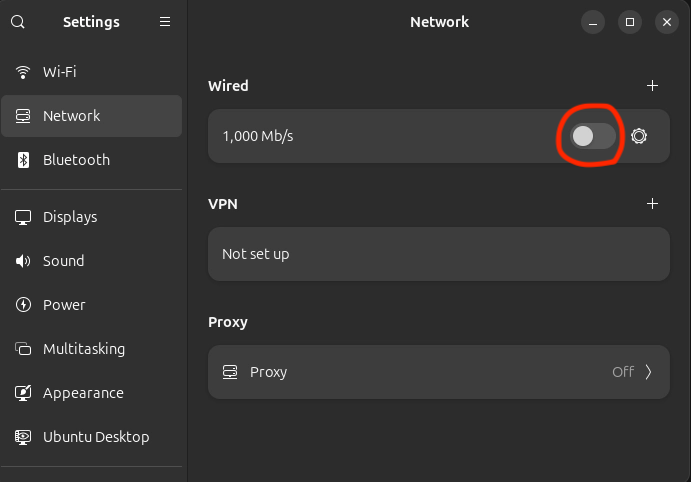Go to Appearance settings
This screenshot has width=691, height=482.
(x=92, y=393)
